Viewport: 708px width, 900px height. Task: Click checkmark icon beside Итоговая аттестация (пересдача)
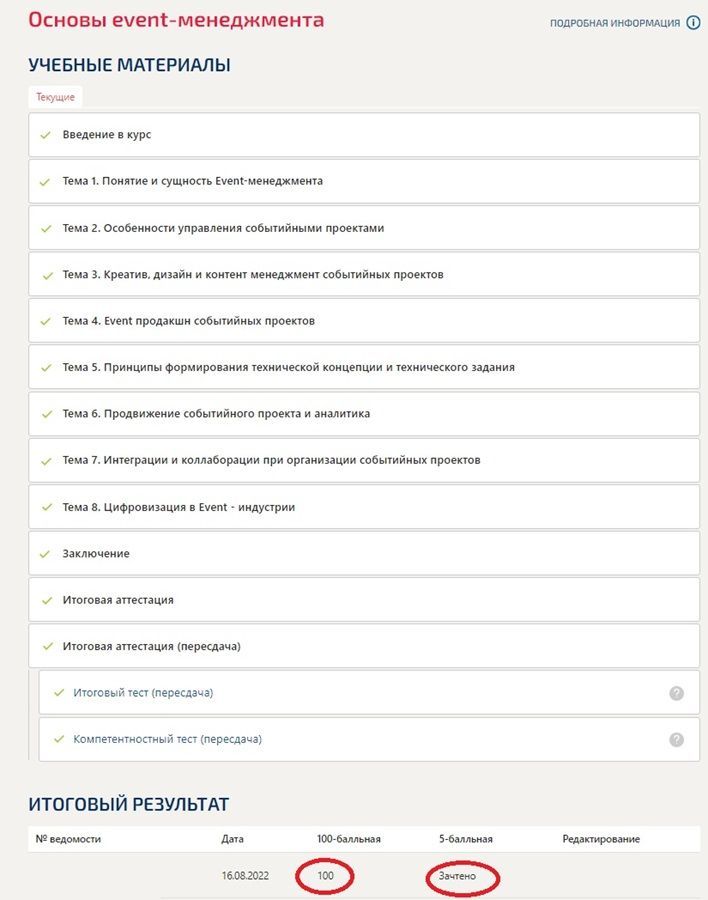pyautogui.click(x=48, y=646)
